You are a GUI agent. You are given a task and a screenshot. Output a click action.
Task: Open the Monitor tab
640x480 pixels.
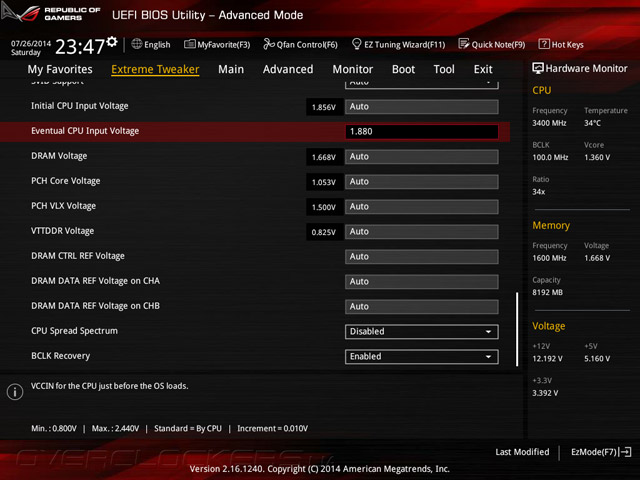click(x=353, y=69)
